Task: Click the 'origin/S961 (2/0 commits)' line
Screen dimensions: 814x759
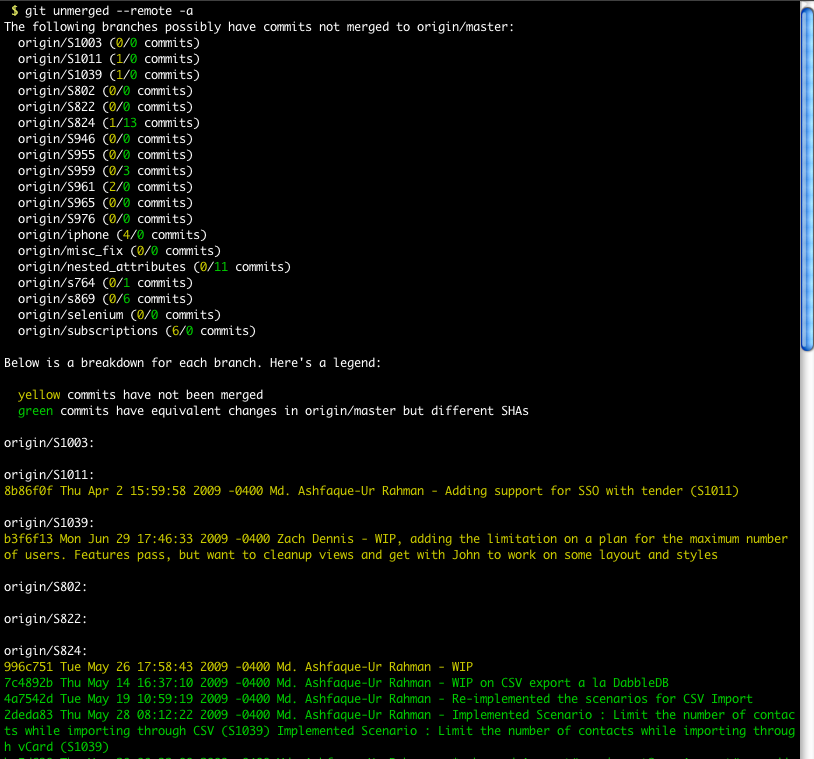Action: 105,187
